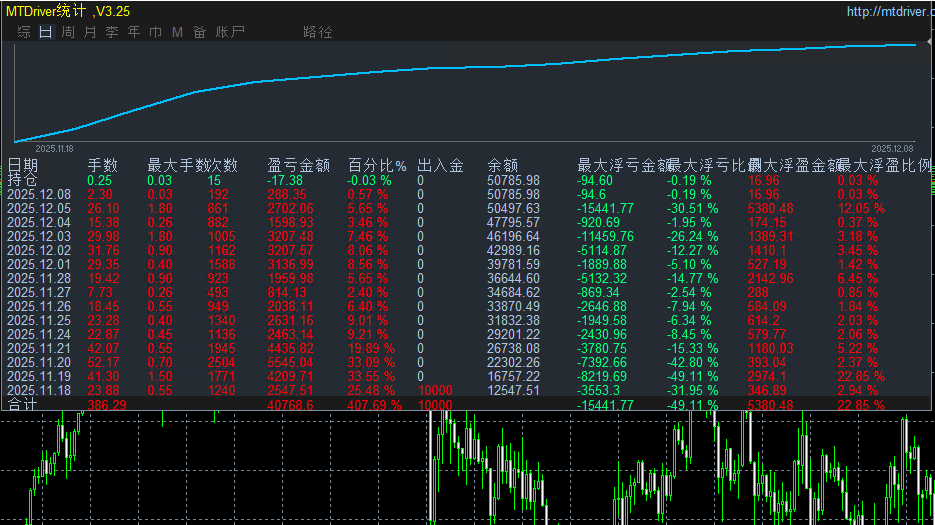Select the 2025.11.25 date row

coord(39,320)
